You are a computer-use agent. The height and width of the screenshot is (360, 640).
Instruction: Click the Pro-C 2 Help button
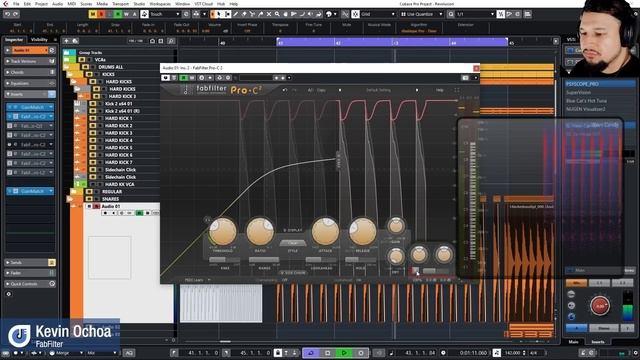point(440,90)
